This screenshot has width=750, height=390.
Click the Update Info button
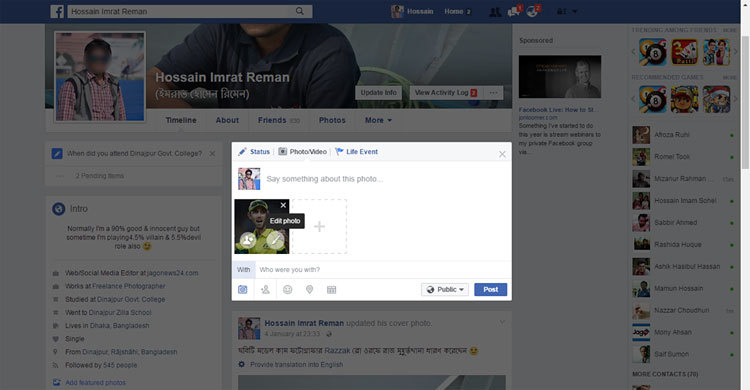tap(378, 93)
